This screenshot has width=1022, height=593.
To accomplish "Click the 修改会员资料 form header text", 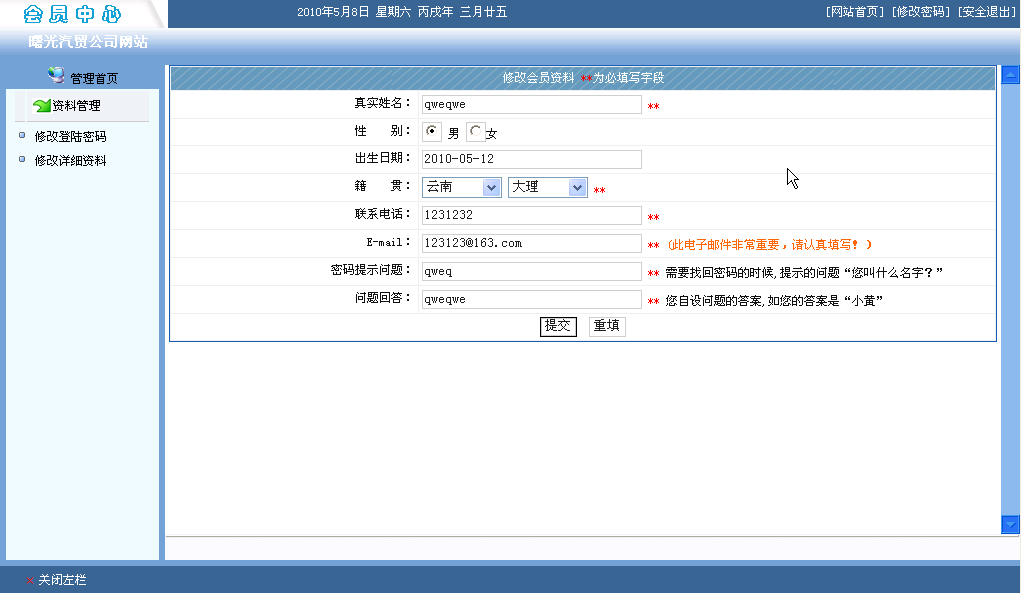I will 538,78.
